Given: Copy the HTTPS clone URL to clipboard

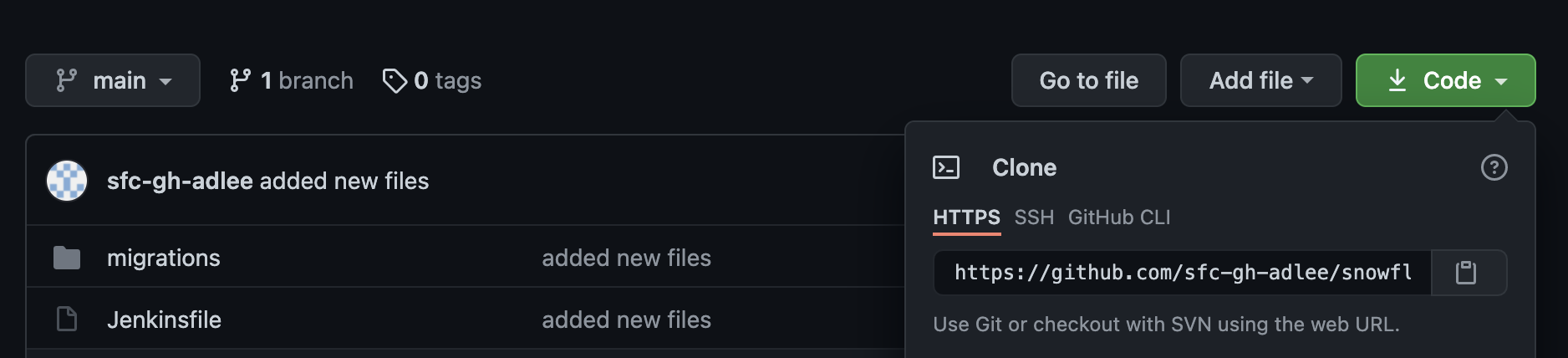Looking at the screenshot, I should 1467,273.
